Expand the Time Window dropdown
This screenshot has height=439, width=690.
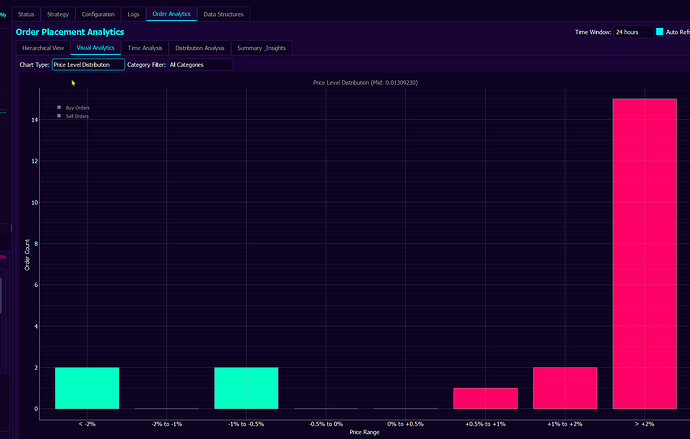point(631,32)
